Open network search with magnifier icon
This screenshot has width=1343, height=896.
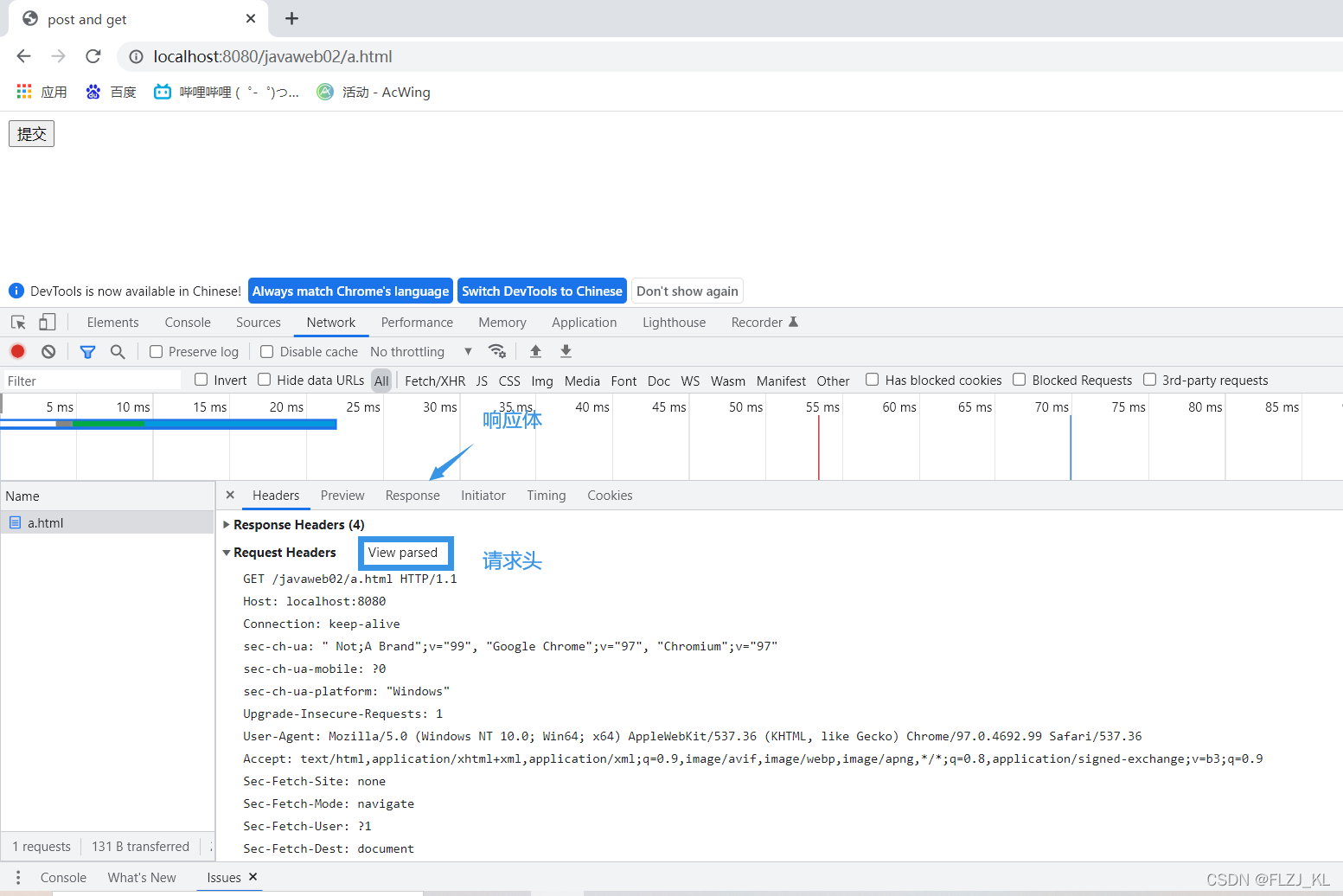[x=118, y=351]
